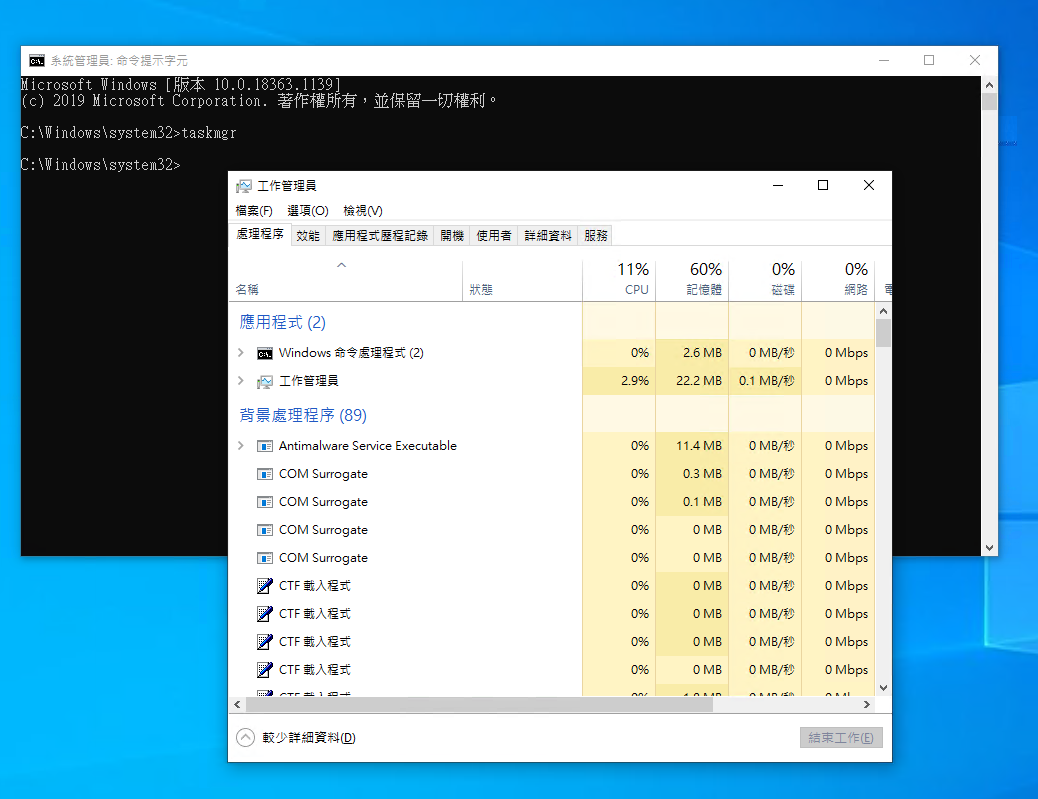Open the 檔案(F) menu
1038x799 pixels.
[254, 211]
